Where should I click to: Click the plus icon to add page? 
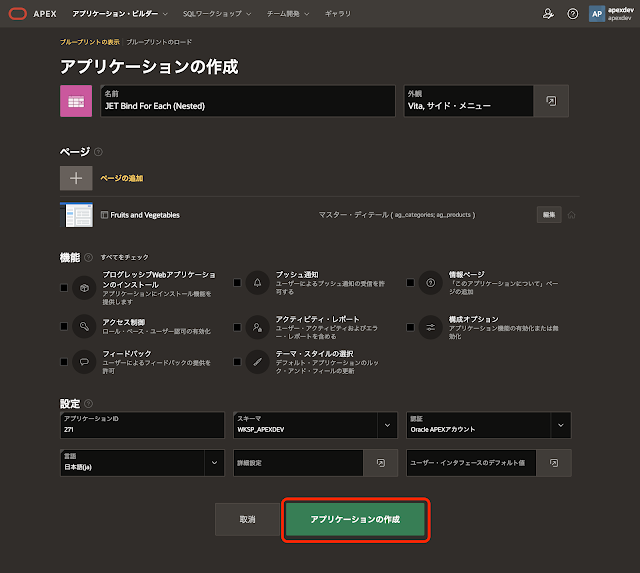(x=76, y=178)
